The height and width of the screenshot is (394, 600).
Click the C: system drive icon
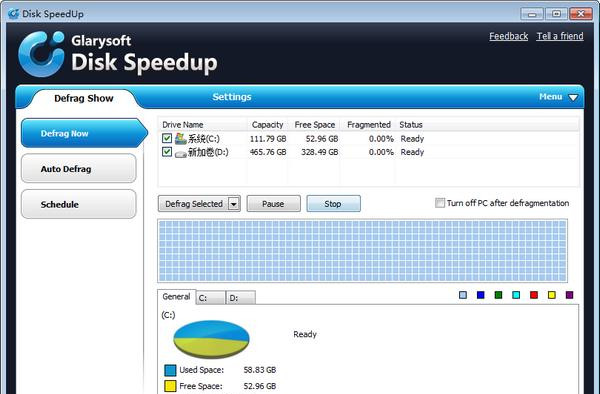pos(181,138)
